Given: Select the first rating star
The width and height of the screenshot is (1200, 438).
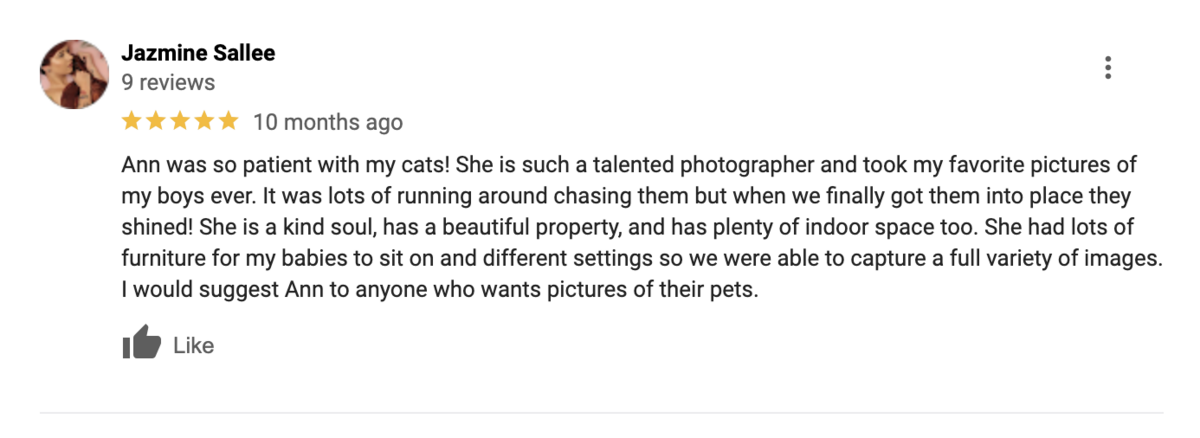Looking at the screenshot, I should click(x=131, y=121).
